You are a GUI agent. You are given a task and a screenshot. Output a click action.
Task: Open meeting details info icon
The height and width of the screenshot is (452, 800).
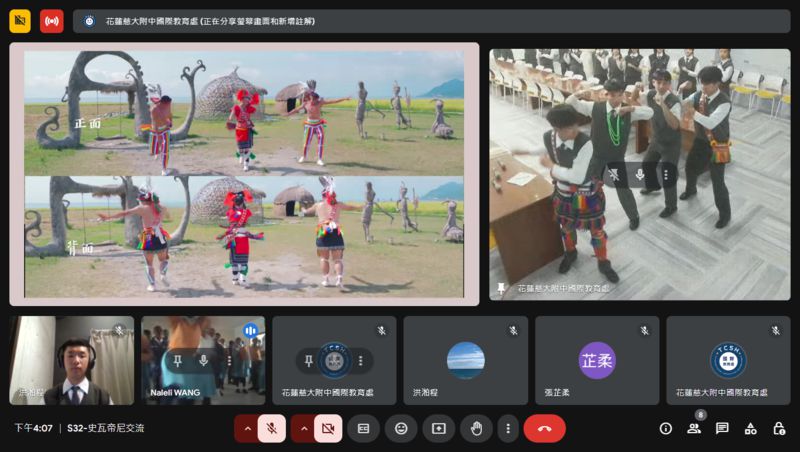pyautogui.click(x=665, y=428)
